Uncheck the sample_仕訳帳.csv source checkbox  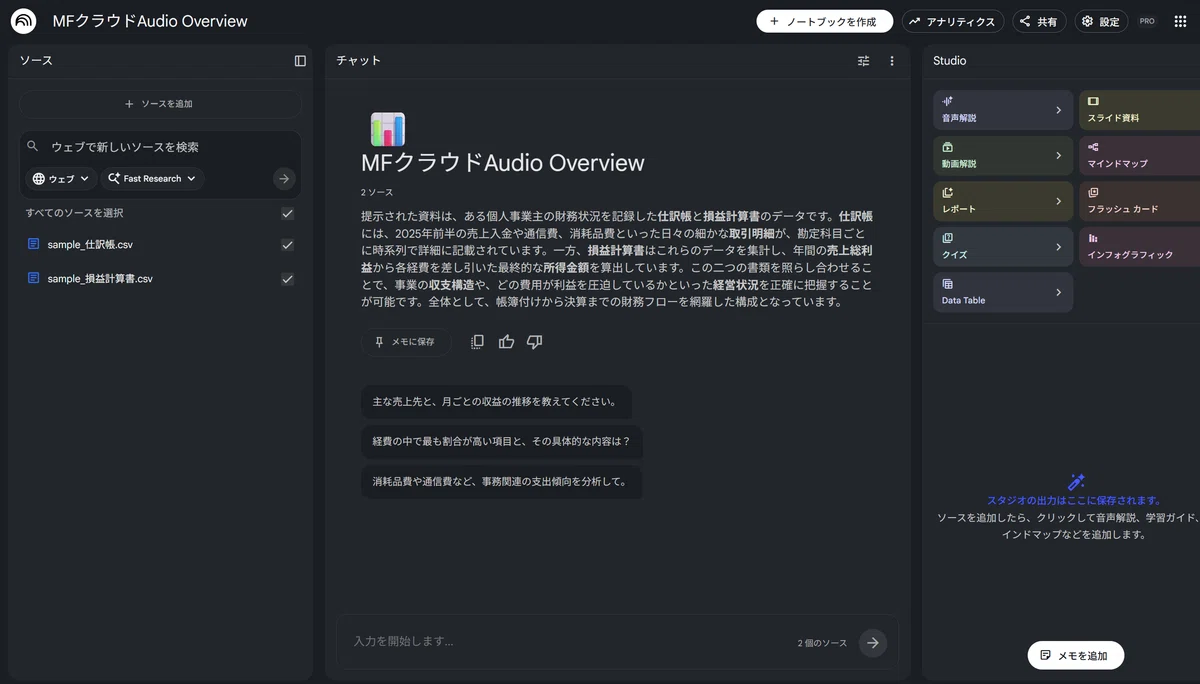coord(288,245)
